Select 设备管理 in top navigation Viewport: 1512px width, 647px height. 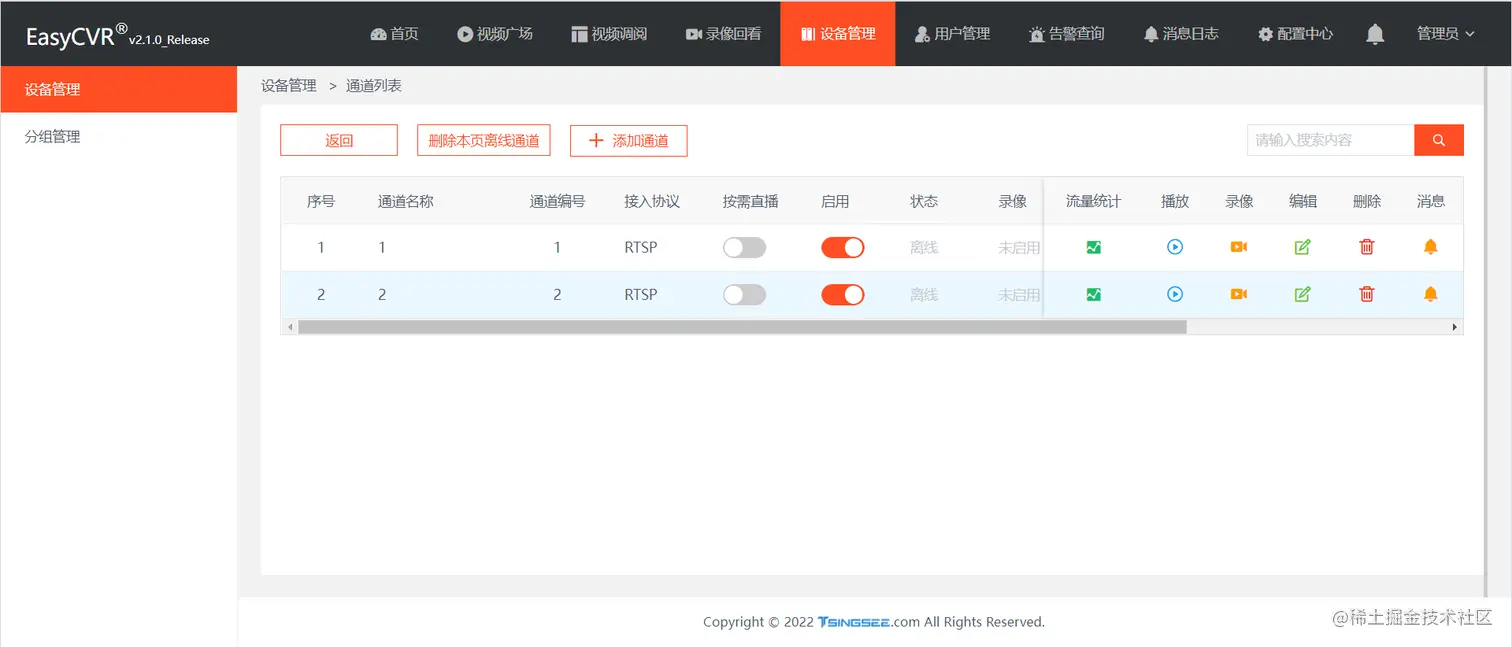coord(838,33)
